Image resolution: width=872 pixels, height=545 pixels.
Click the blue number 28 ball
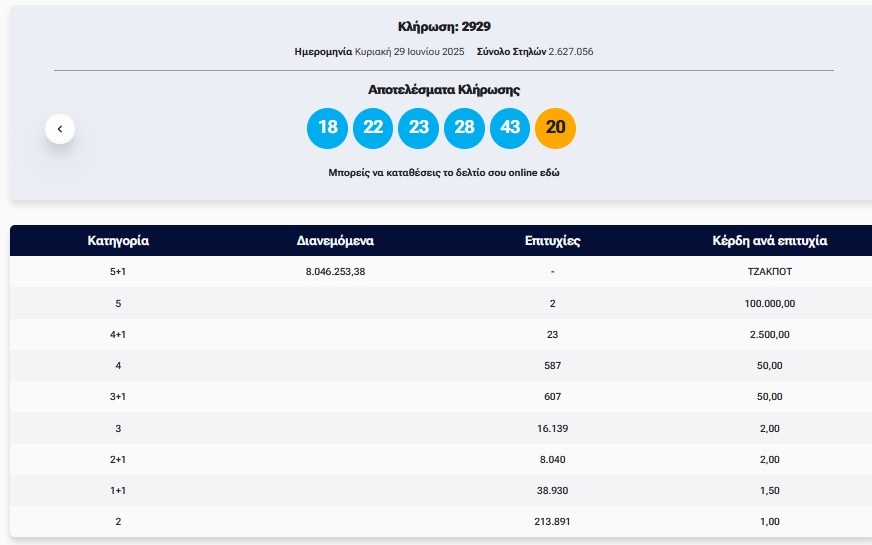click(464, 128)
